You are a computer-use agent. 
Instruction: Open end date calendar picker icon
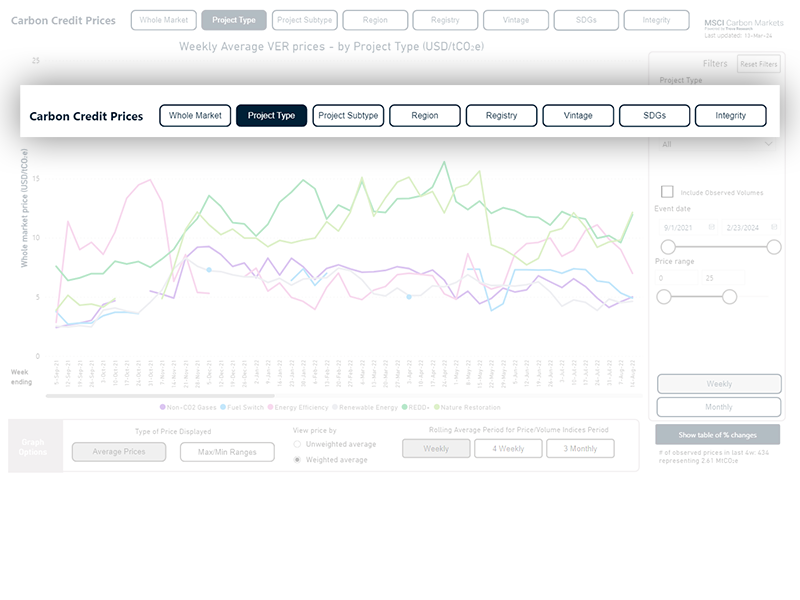point(774,227)
